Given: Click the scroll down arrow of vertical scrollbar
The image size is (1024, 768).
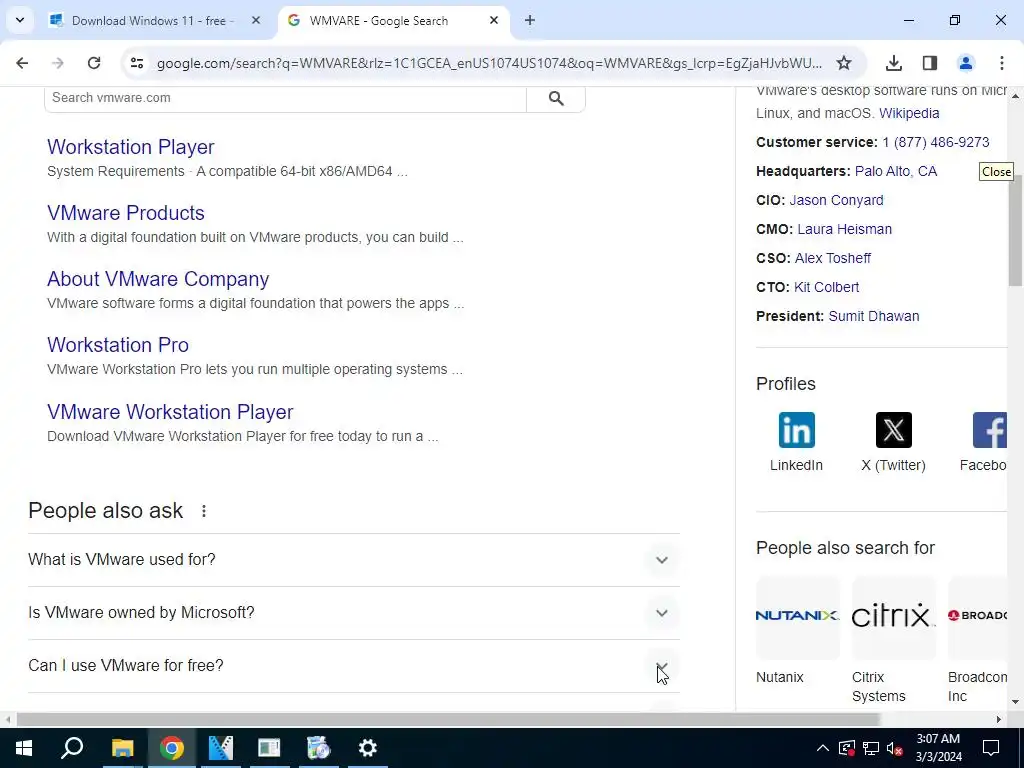Looking at the screenshot, I should (1016, 702).
